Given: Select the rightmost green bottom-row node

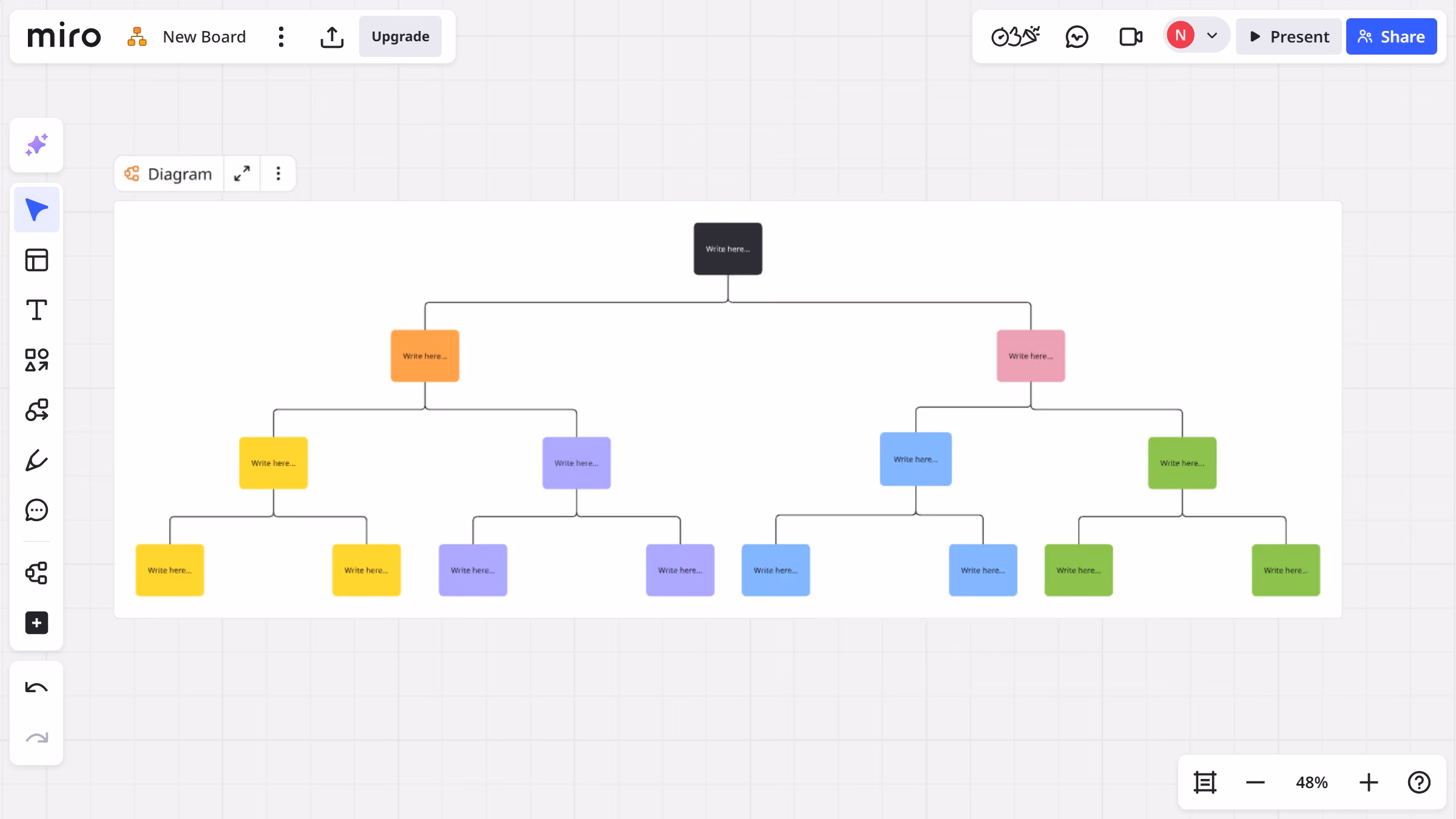Looking at the screenshot, I should (x=1286, y=570).
